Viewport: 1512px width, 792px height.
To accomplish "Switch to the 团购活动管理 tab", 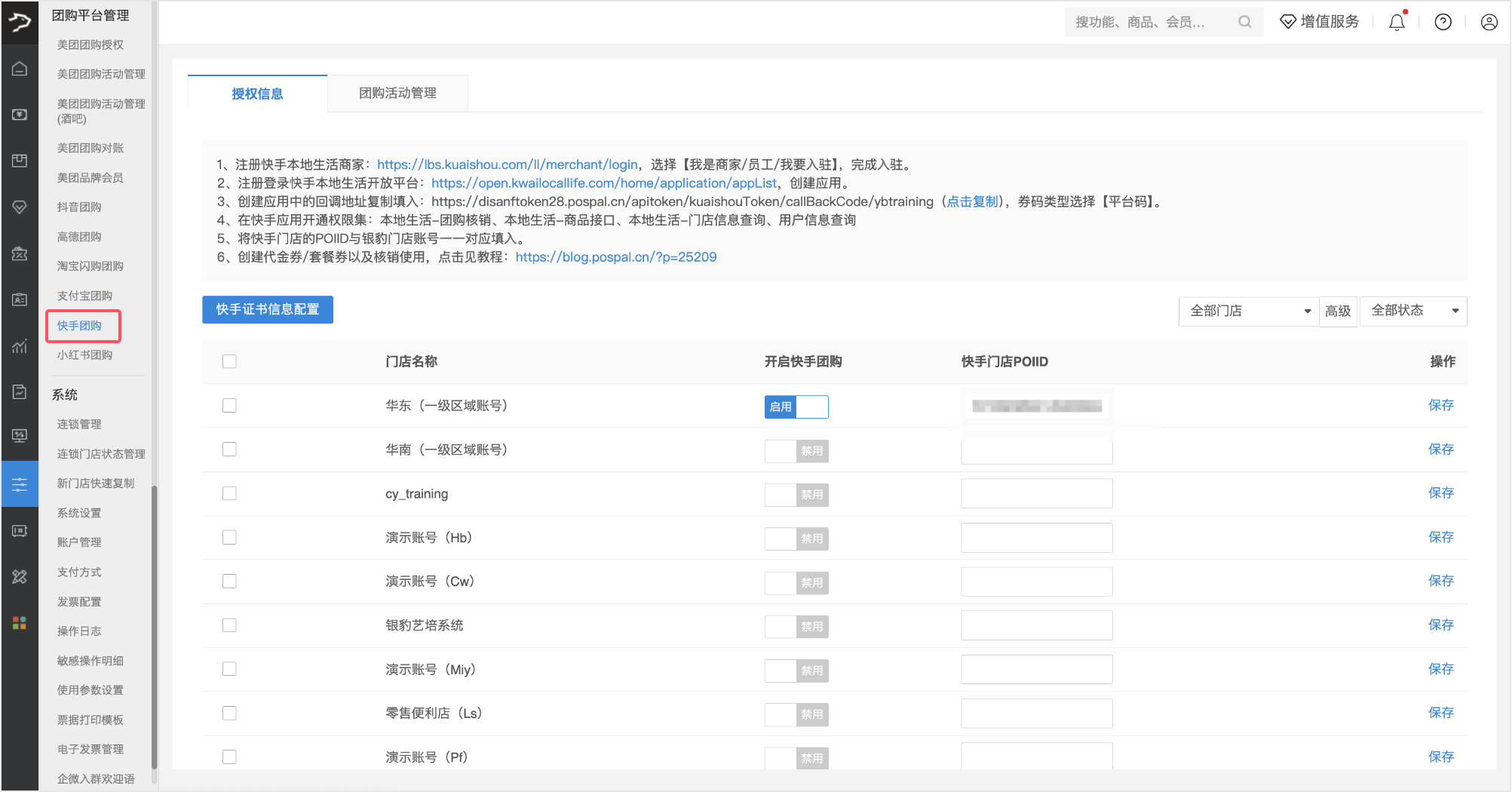I will [x=397, y=94].
